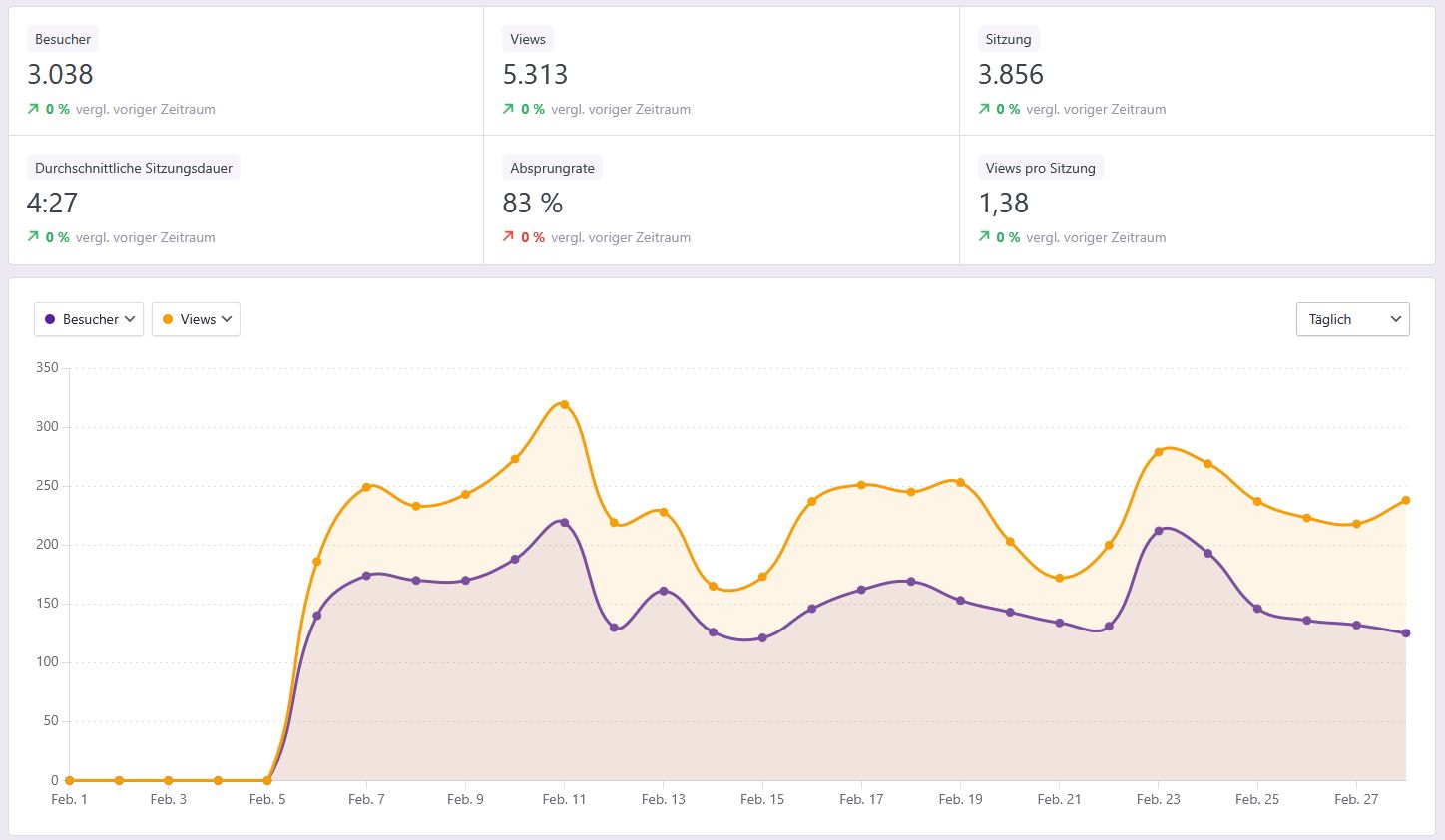Image resolution: width=1445 pixels, height=840 pixels.
Task: Click the green trend arrow under Sitzung
Action: pyautogui.click(x=984, y=109)
